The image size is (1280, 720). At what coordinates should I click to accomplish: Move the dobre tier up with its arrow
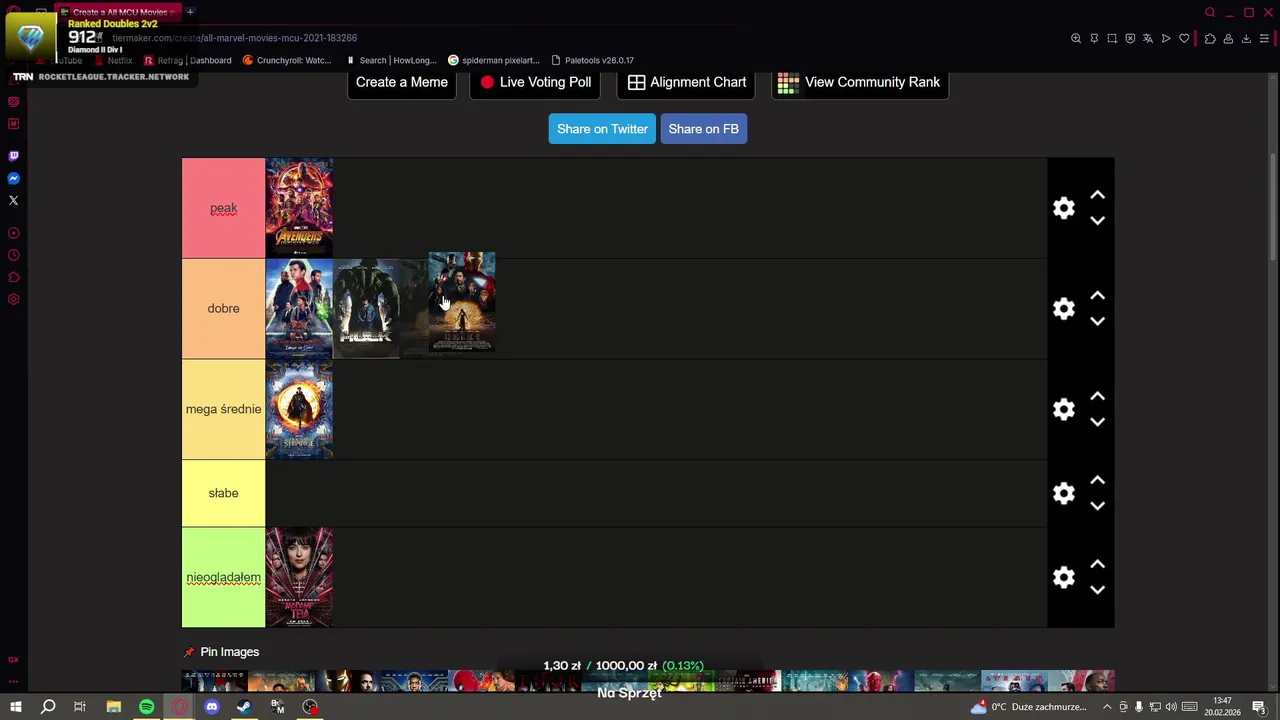point(1097,296)
